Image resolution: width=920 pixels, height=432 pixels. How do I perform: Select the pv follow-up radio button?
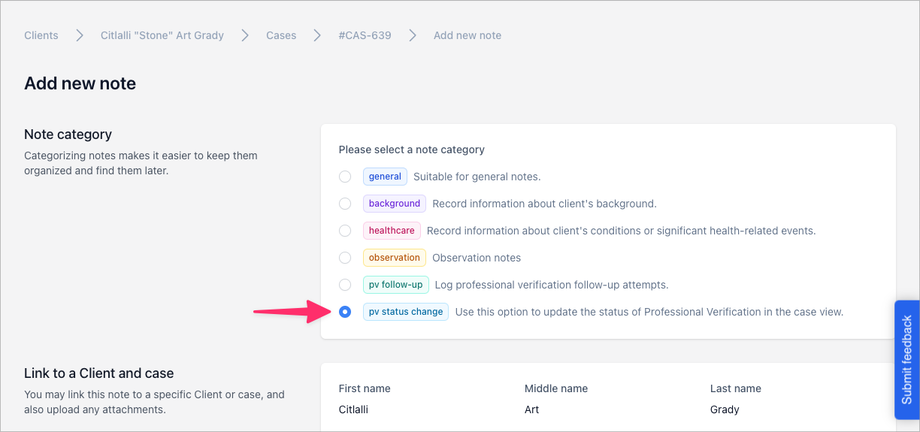345,285
